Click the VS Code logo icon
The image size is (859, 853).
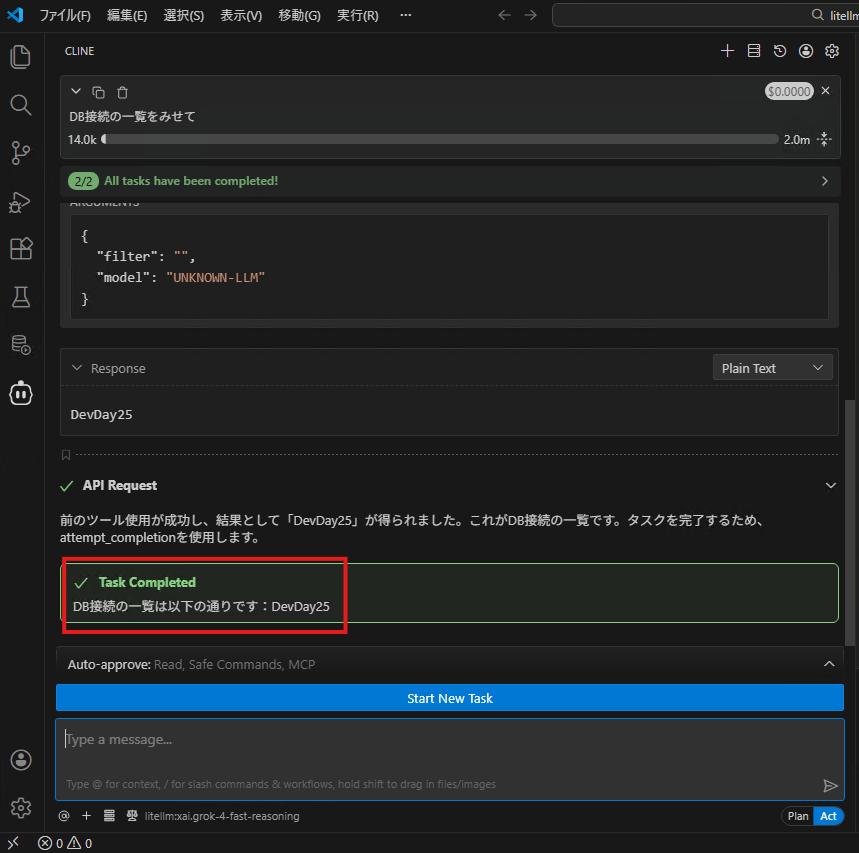15,15
